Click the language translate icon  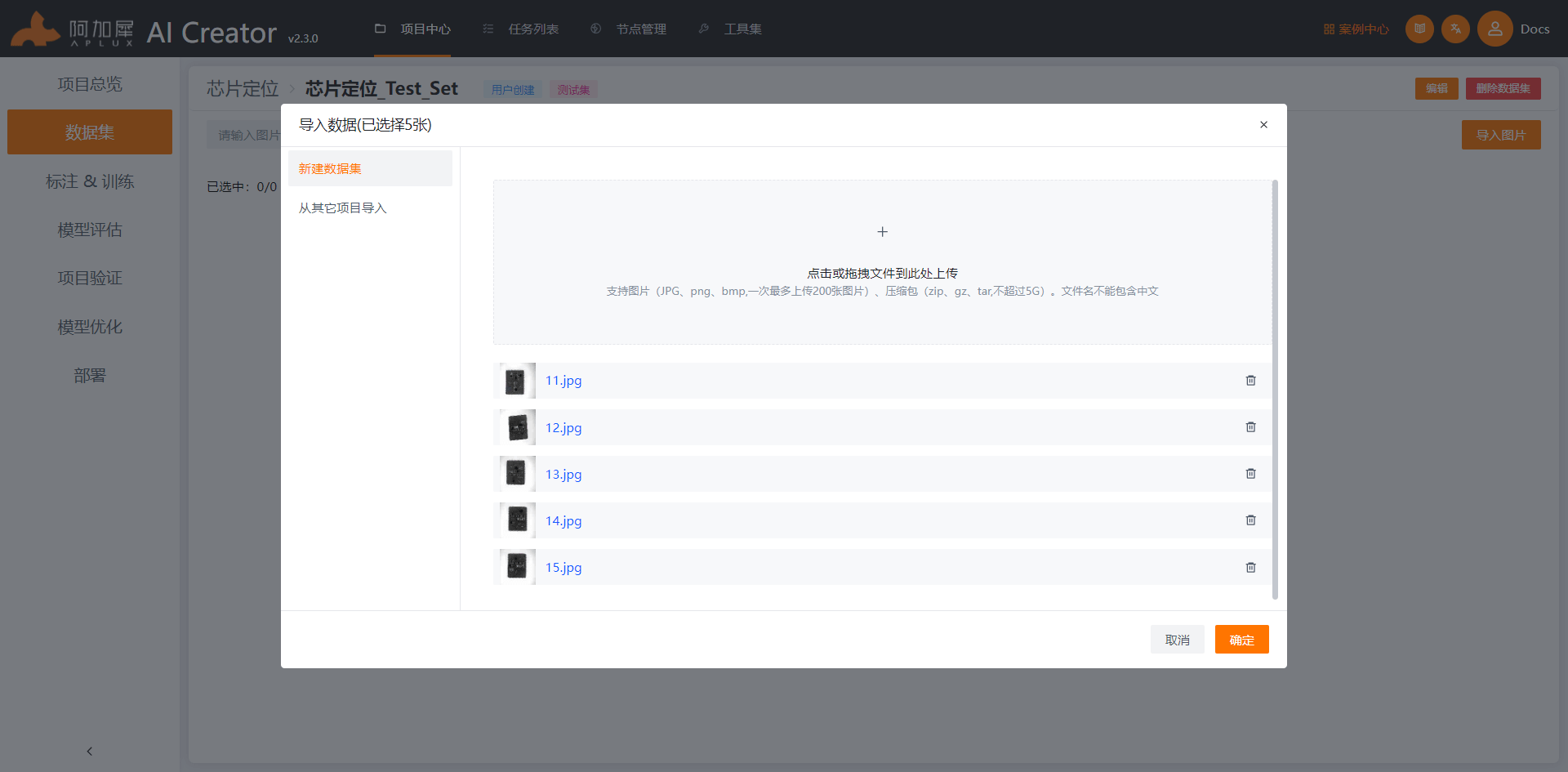click(1455, 29)
